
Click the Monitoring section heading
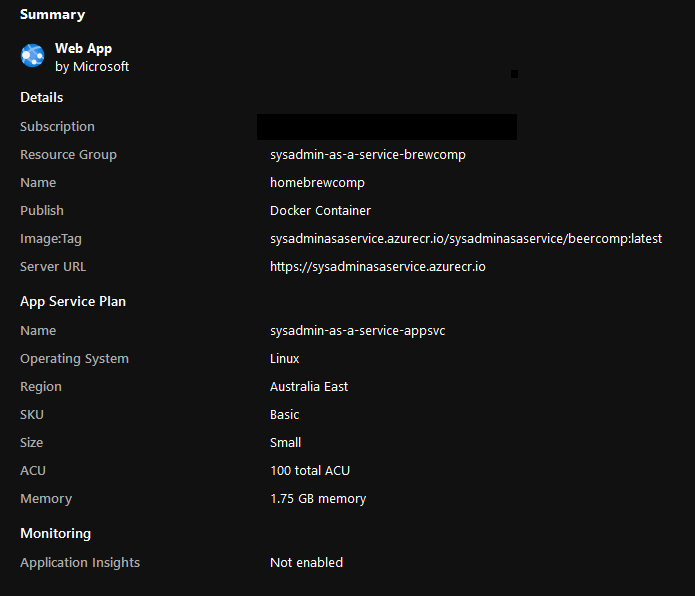55,533
